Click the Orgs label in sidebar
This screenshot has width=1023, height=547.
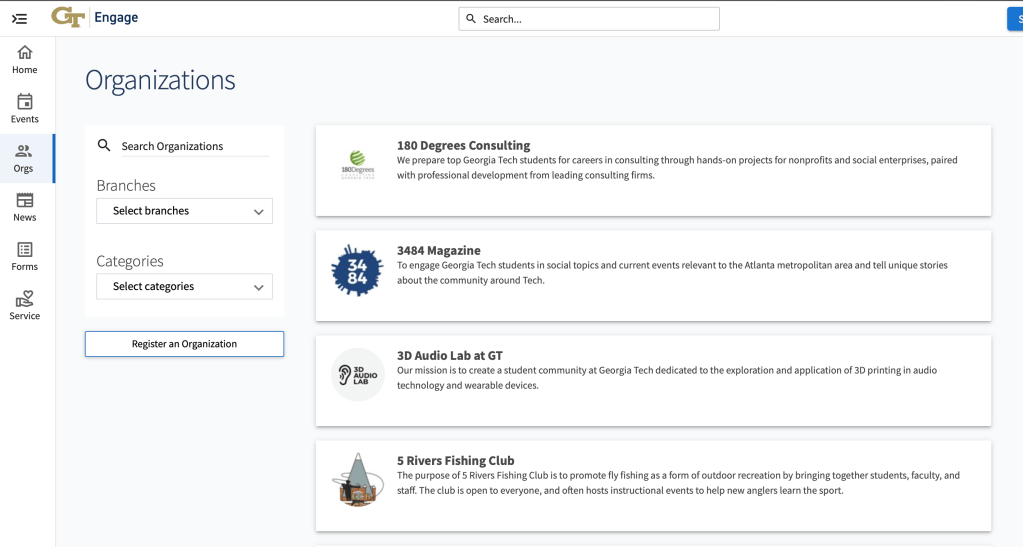pos(23,168)
